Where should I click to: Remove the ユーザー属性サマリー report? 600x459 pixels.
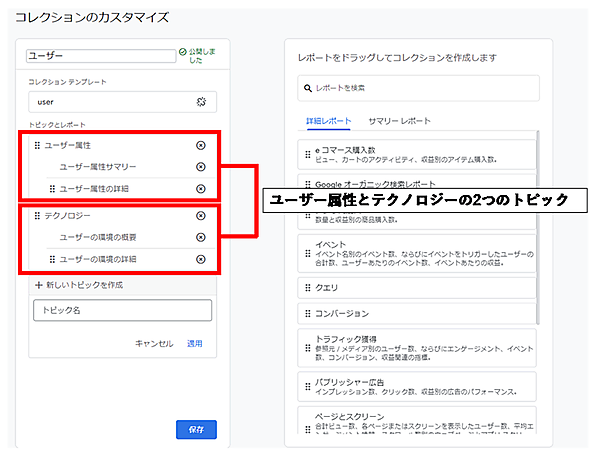tap(201, 167)
